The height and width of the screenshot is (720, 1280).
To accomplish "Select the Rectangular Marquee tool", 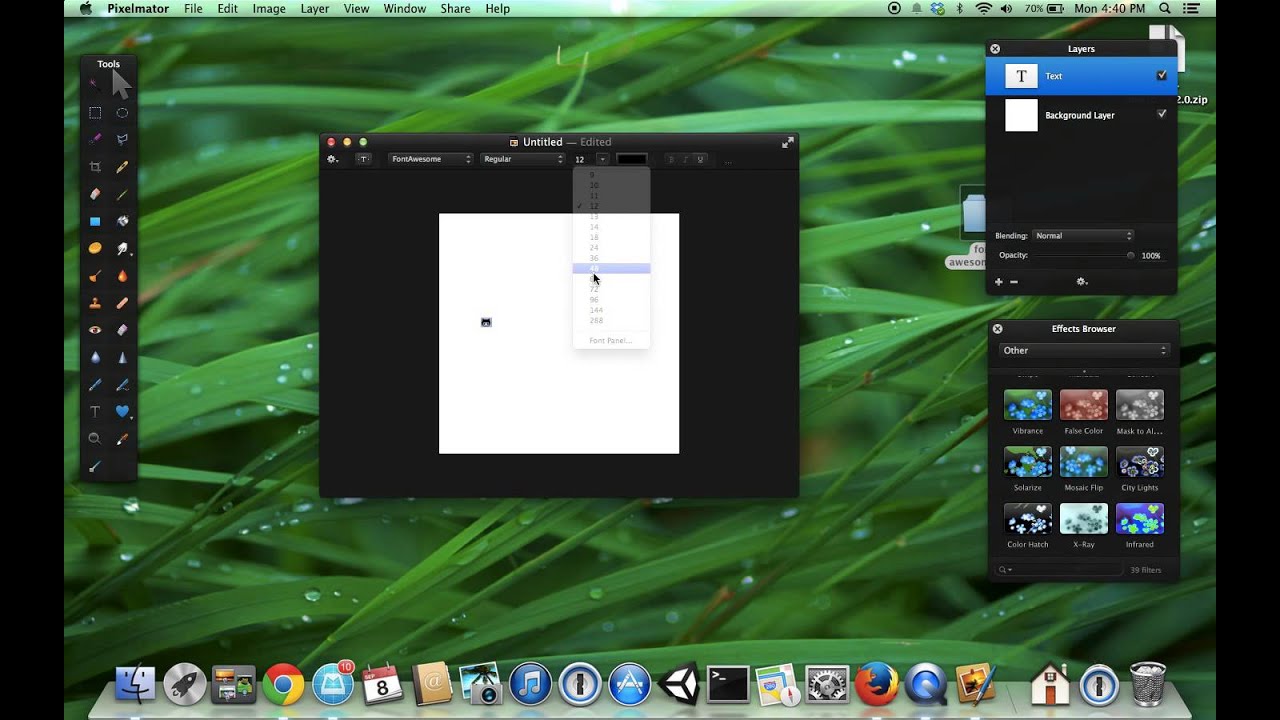I will (95, 113).
